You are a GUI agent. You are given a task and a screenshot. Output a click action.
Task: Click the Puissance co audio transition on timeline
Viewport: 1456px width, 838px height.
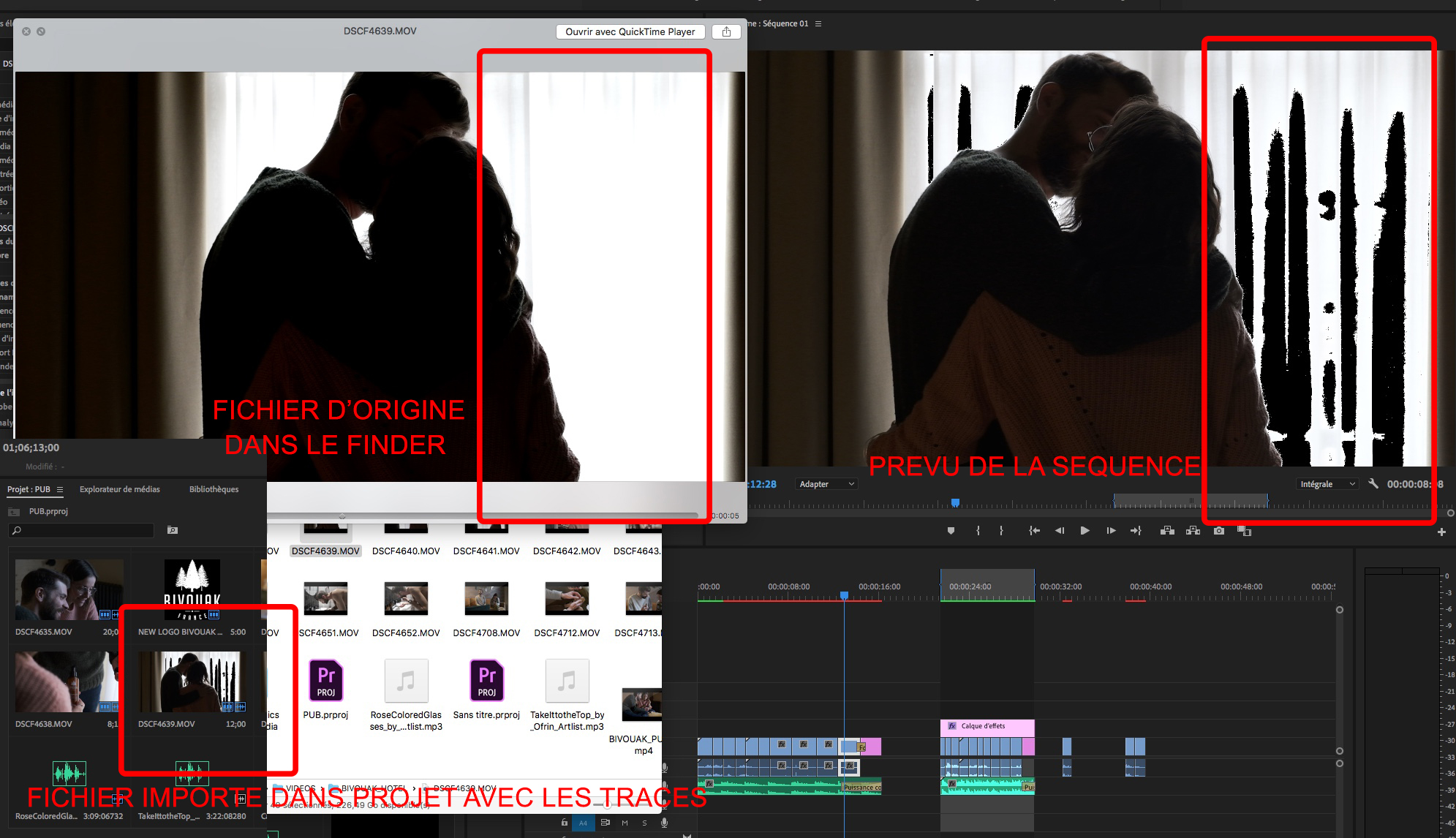(861, 787)
